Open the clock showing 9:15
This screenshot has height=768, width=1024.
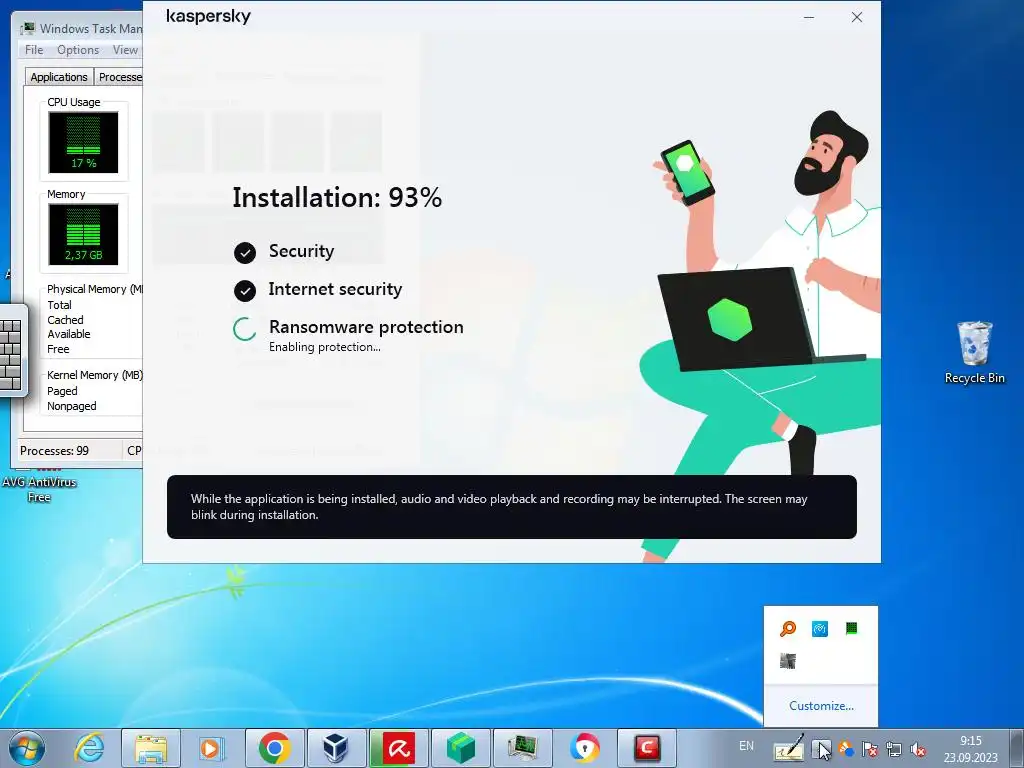pyautogui.click(x=970, y=749)
